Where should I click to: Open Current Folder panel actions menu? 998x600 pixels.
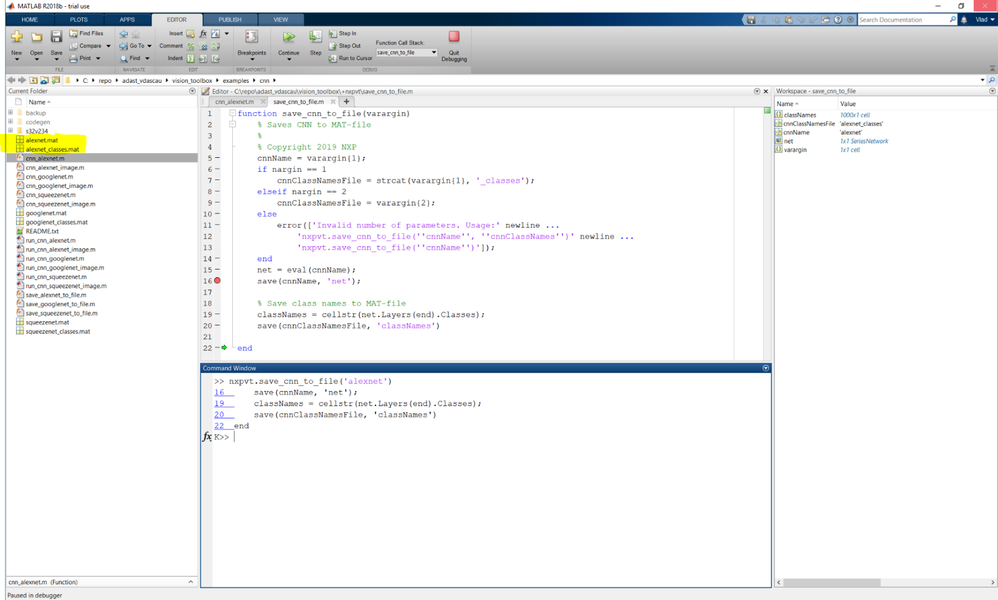(x=192, y=91)
